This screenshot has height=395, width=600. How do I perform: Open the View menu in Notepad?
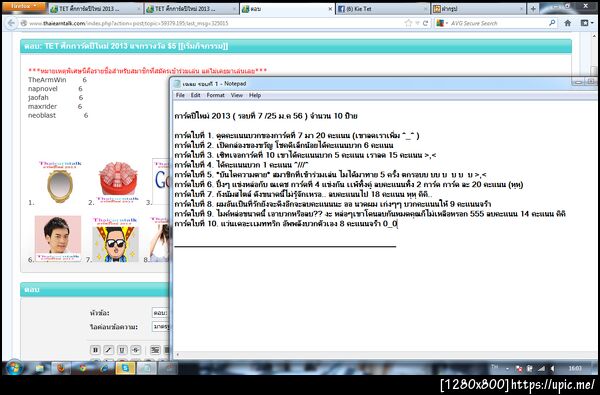coord(236,95)
